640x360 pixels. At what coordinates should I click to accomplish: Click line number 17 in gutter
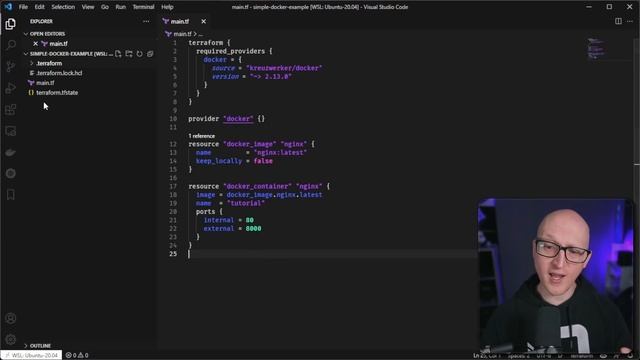click(173, 186)
